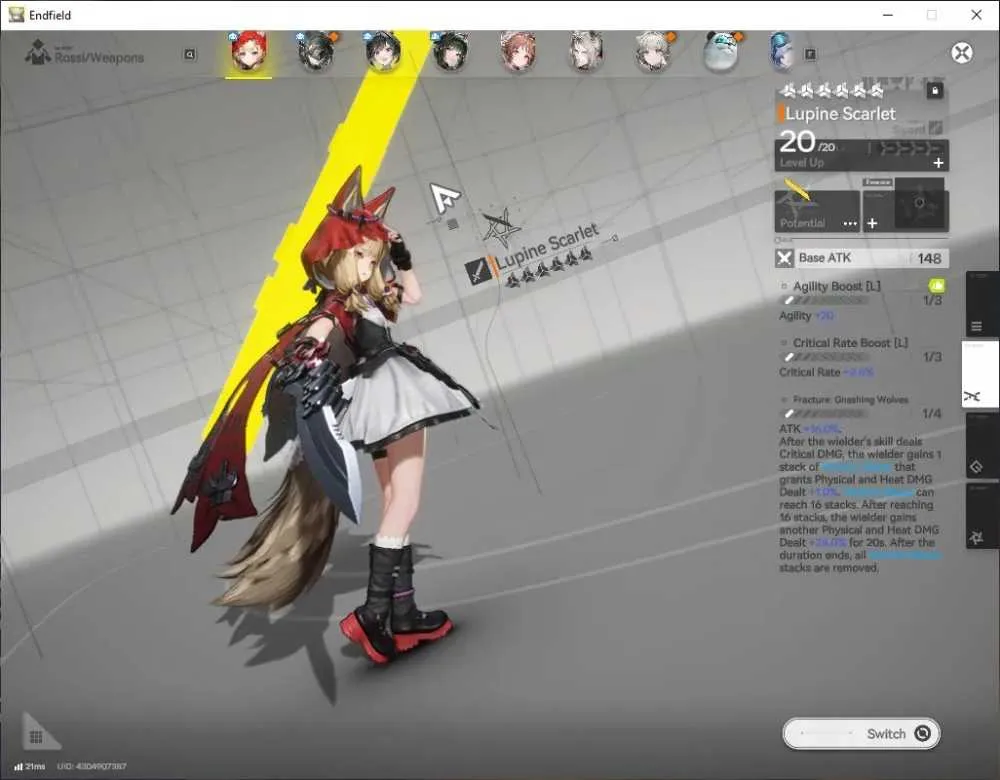Toggle the weapon lock icon
Viewport: 1000px width, 780px height.
935,91
